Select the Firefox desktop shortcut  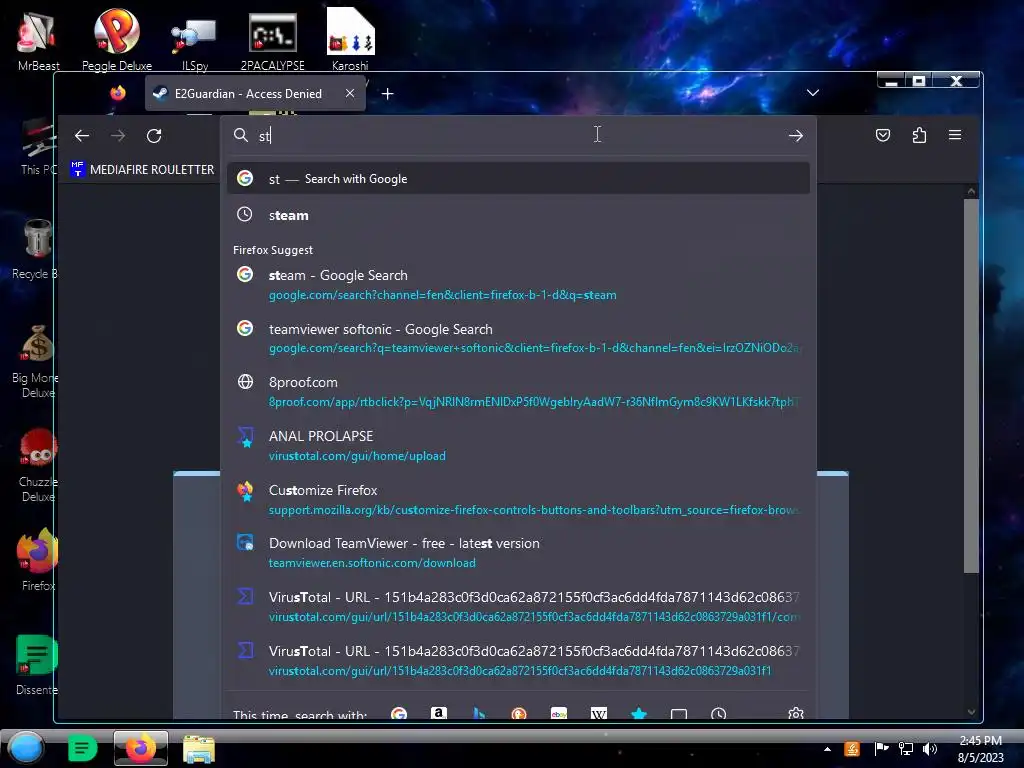38,560
